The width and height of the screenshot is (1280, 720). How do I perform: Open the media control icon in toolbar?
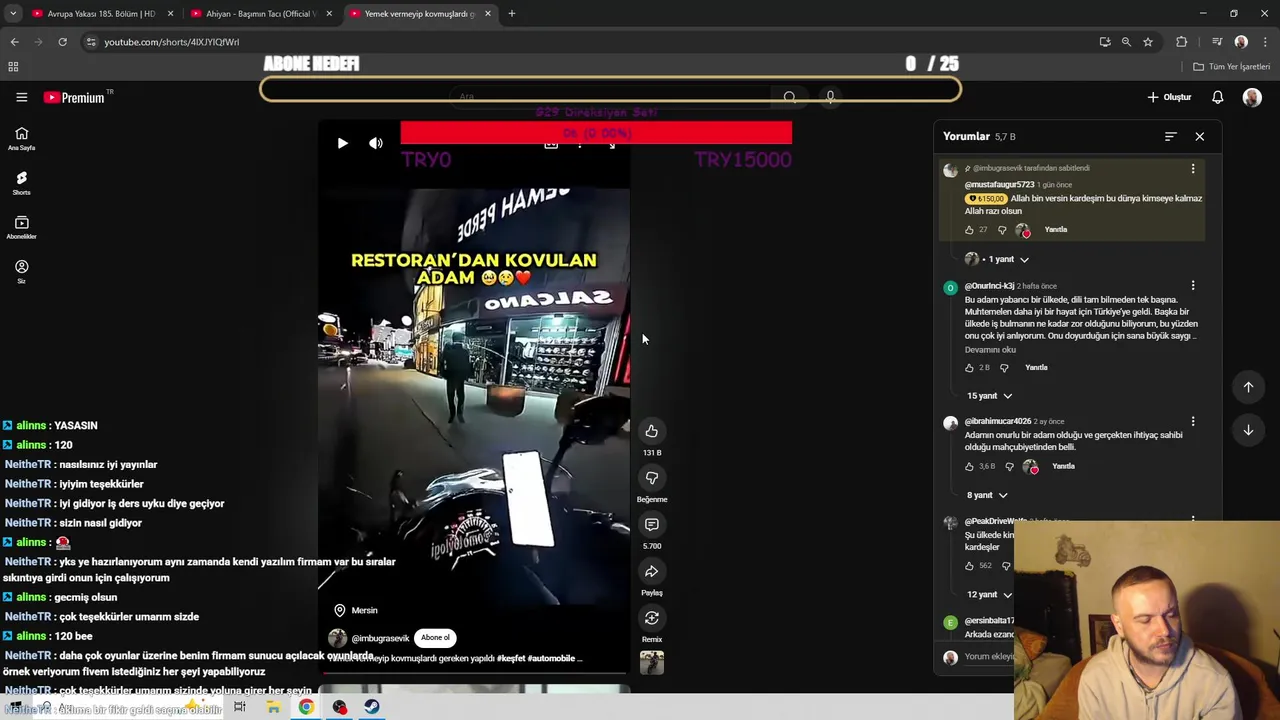pos(1217,42)
